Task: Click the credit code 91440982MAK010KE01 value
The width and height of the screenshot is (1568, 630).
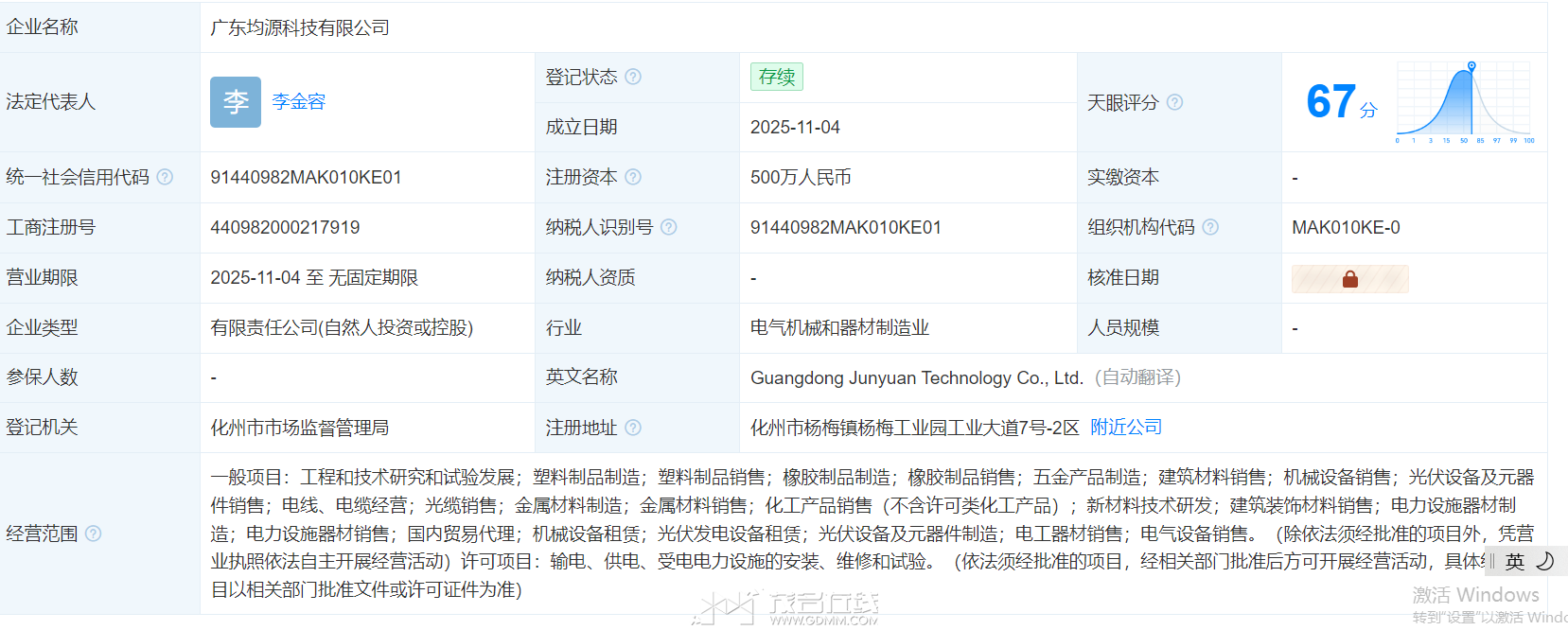Action: [306, 178]
